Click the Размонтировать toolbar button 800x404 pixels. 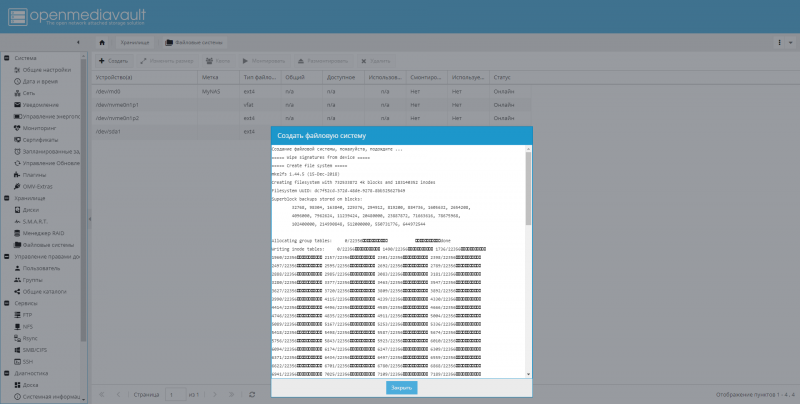[323, 61]
